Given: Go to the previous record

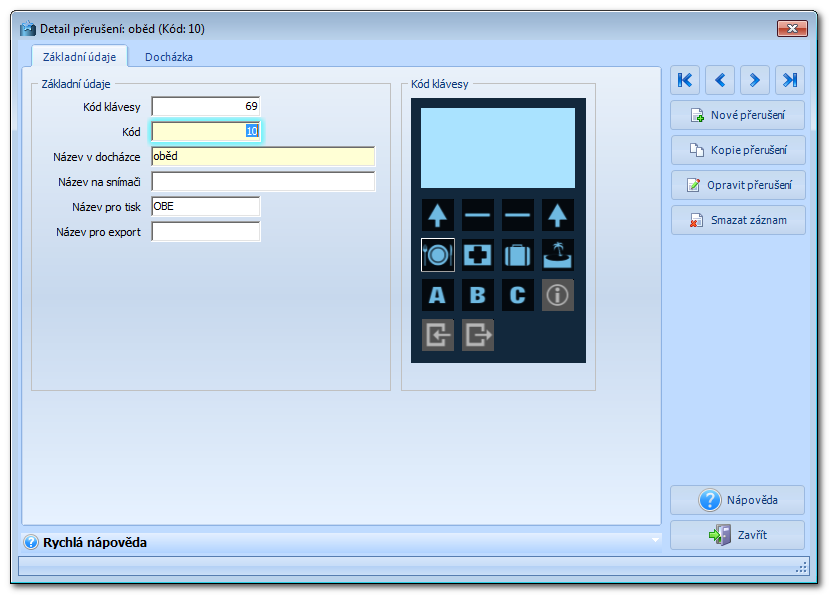Looking at the screenshot, I should click(720, 80).
